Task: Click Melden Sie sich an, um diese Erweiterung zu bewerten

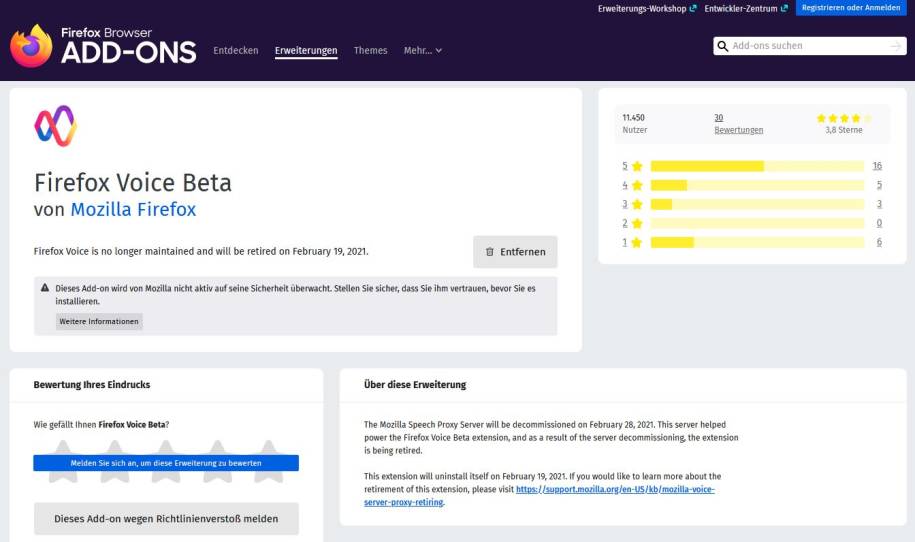Action: click(166, 463)
